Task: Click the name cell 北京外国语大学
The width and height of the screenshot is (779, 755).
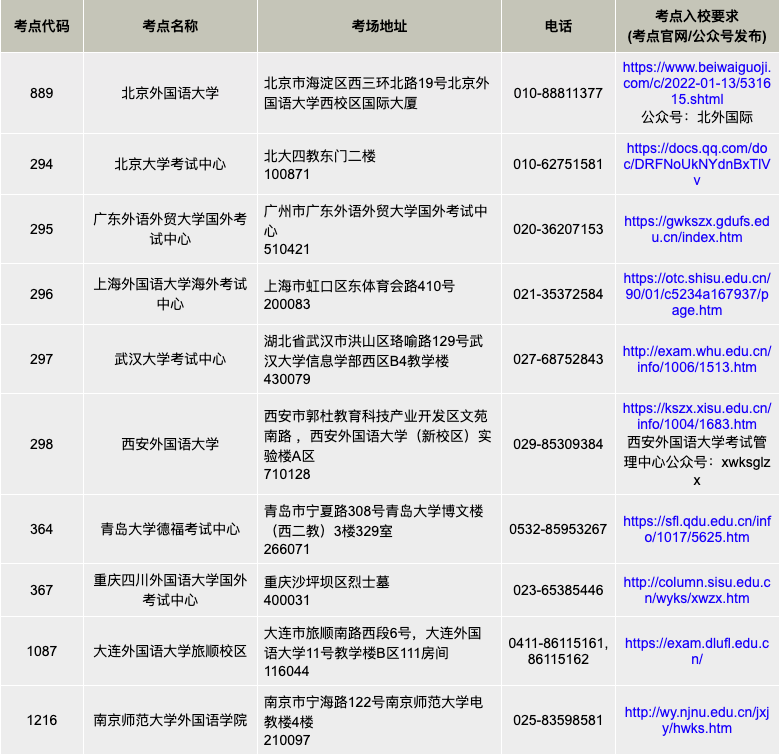Action: tap(170, 93)
